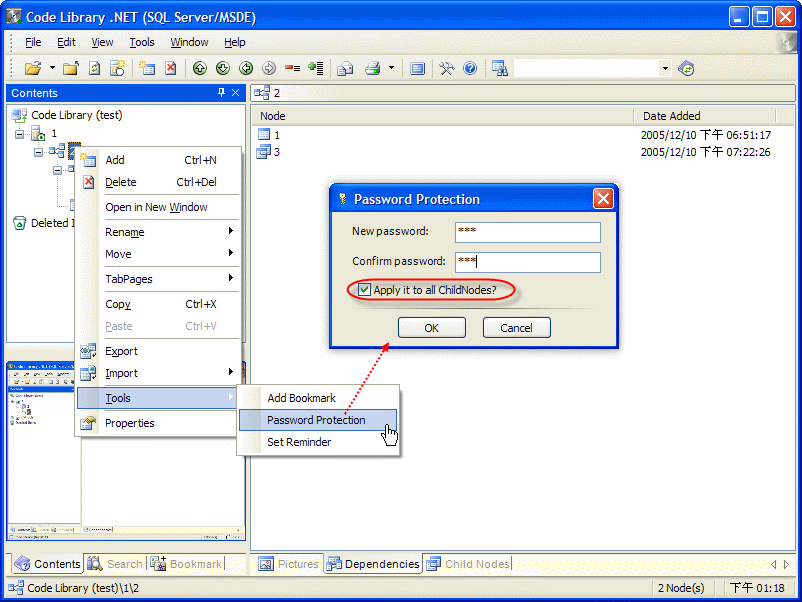Expand the TabPages submenu
Image resolution: width=802 pixels, height=602 pixels.
tap(159, 279)
